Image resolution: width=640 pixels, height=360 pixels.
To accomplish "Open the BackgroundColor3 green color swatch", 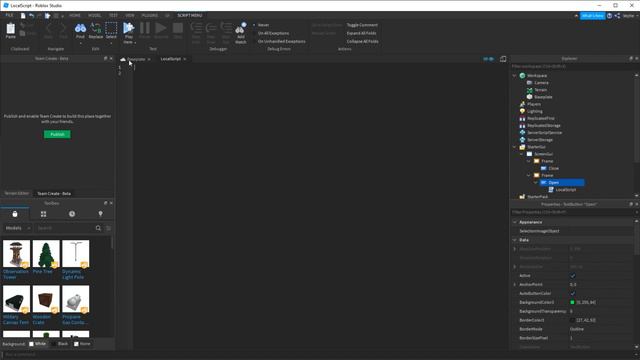I will tap(572, 302).
